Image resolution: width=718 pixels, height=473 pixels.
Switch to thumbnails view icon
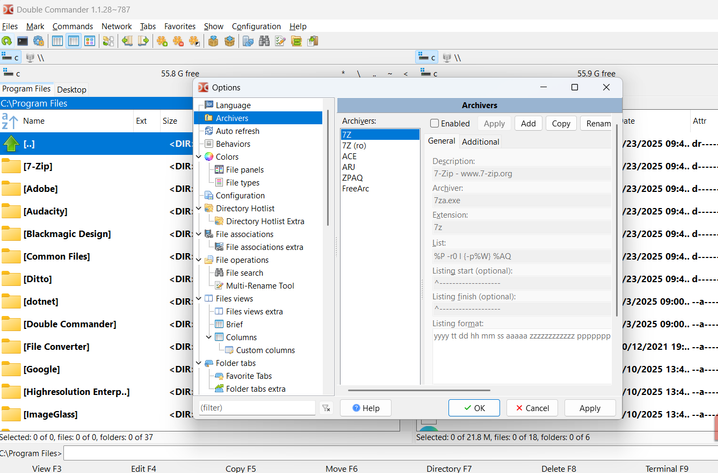click(90, 41)
